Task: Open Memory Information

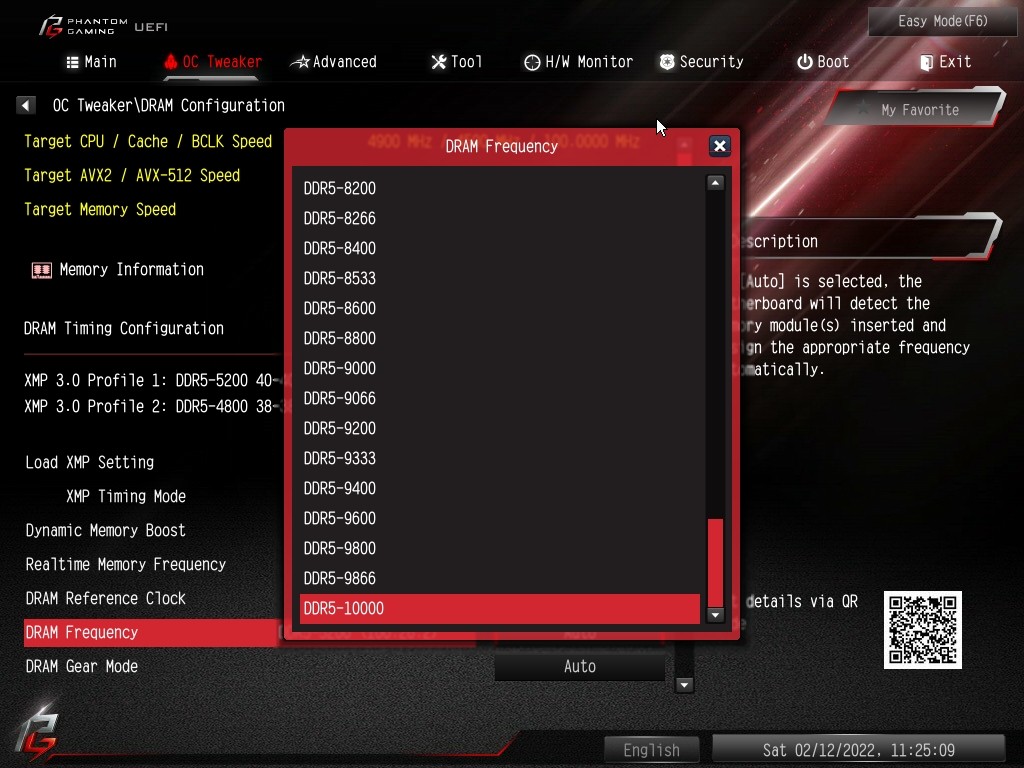Action: coord(131,270)
